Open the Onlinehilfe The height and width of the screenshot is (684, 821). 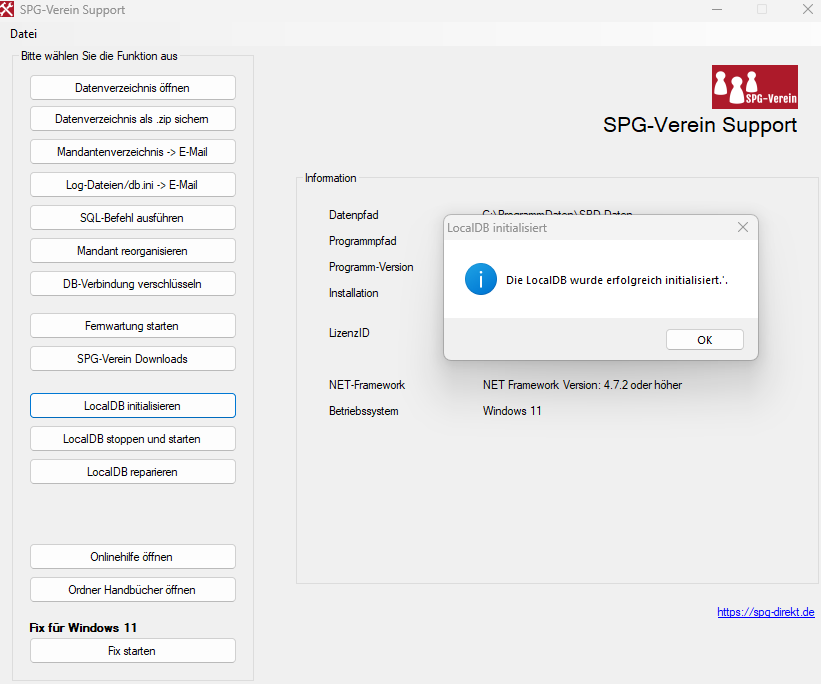point(132,557)
